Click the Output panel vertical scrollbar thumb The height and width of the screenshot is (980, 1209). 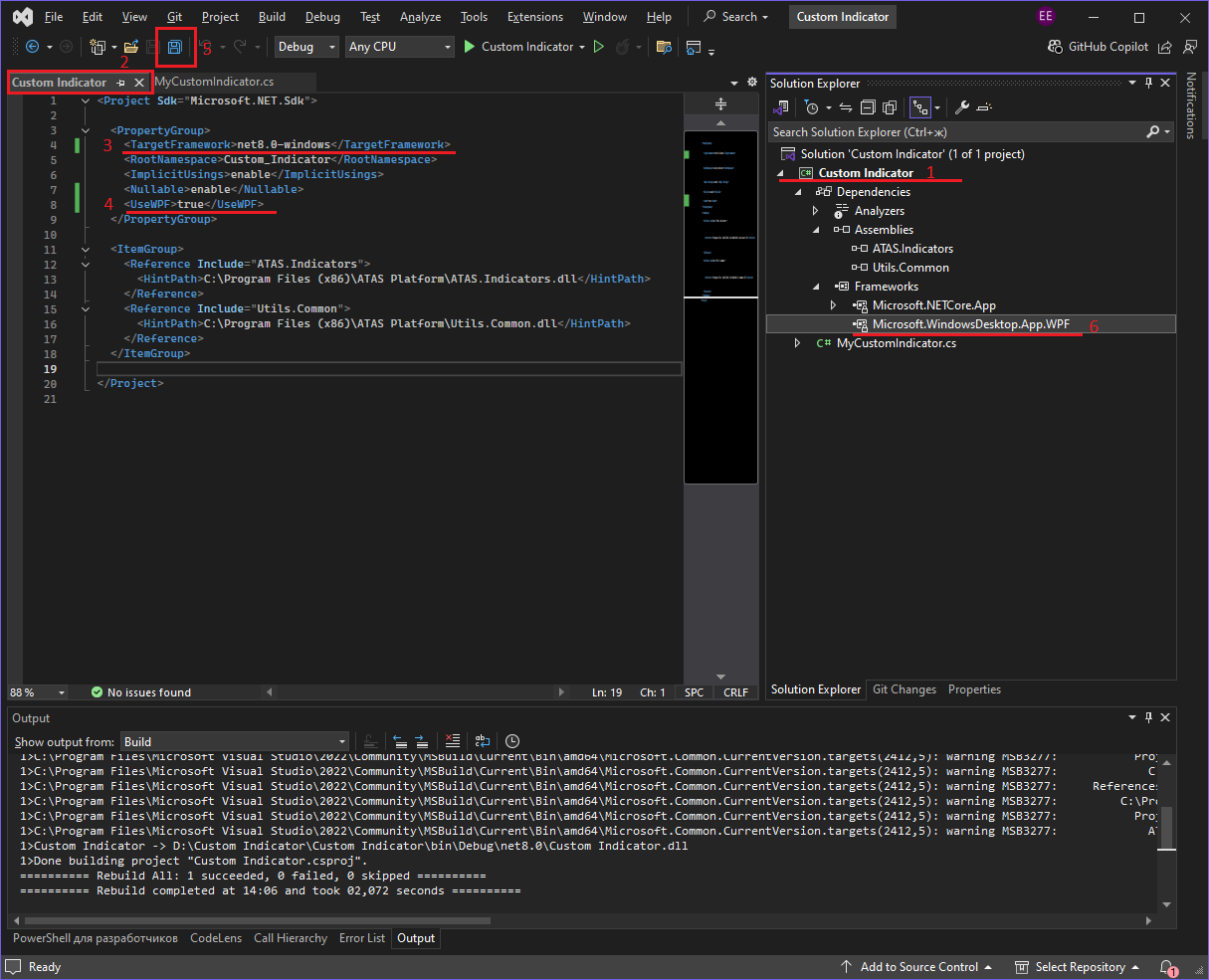pyautogui.click(x=1166, y=828)
